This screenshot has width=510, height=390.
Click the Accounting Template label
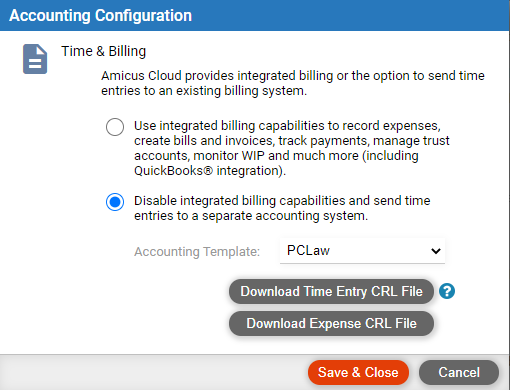[x=197, y=251]
